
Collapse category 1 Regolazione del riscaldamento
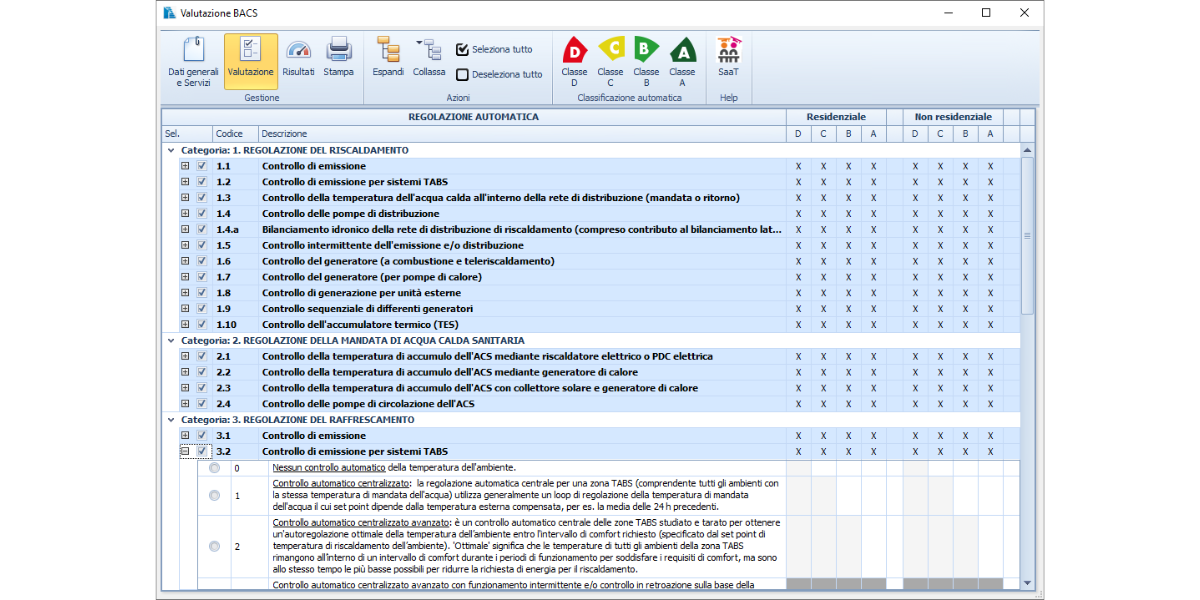click(x=171, y=150)
